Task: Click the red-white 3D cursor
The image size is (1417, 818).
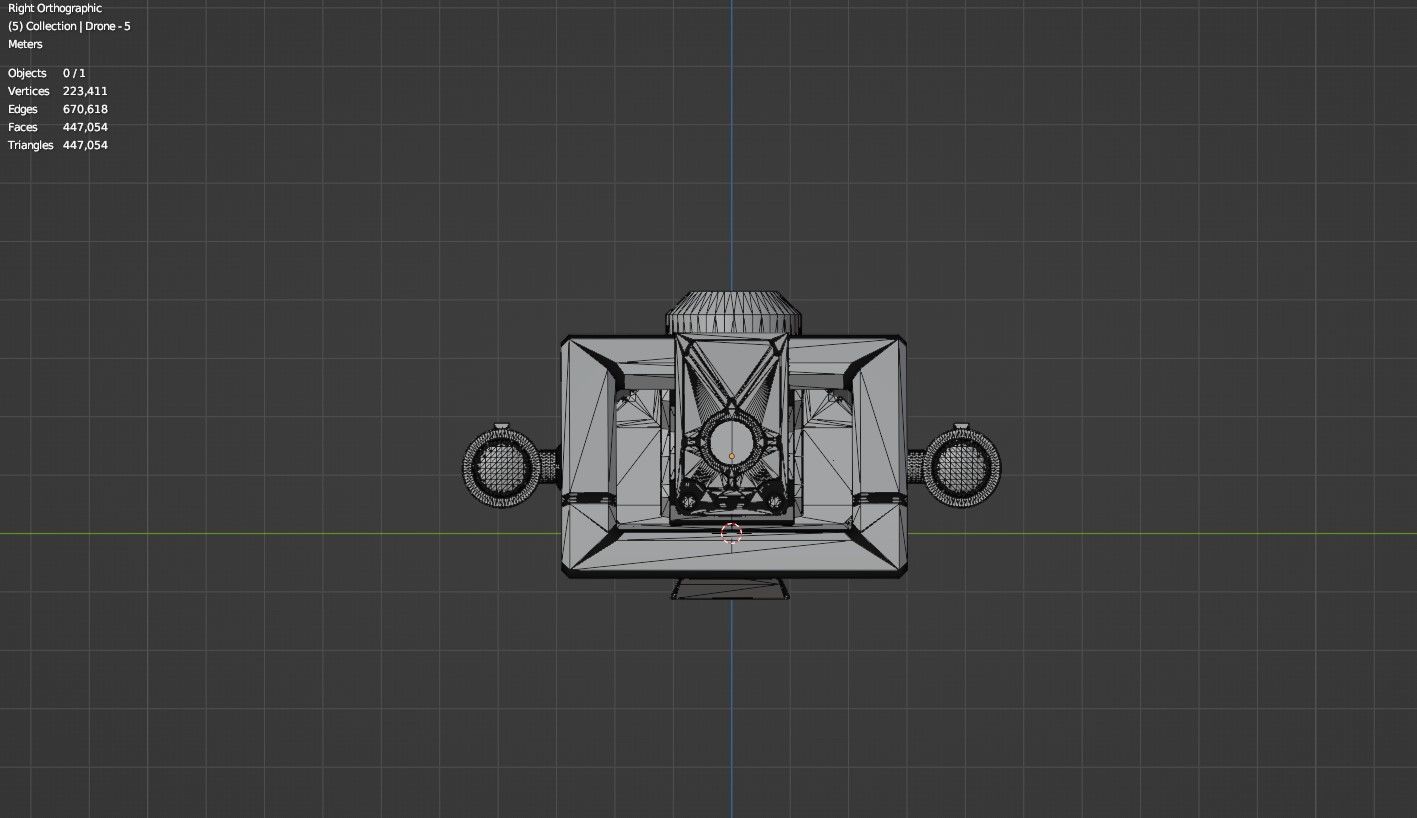Action: pos(731,533)
